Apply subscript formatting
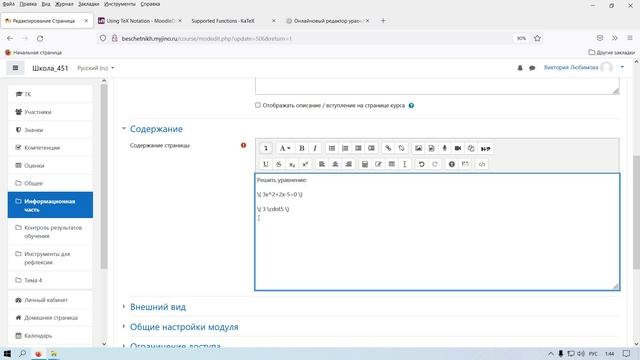This screenshot has height=360, width=640. 292,164
